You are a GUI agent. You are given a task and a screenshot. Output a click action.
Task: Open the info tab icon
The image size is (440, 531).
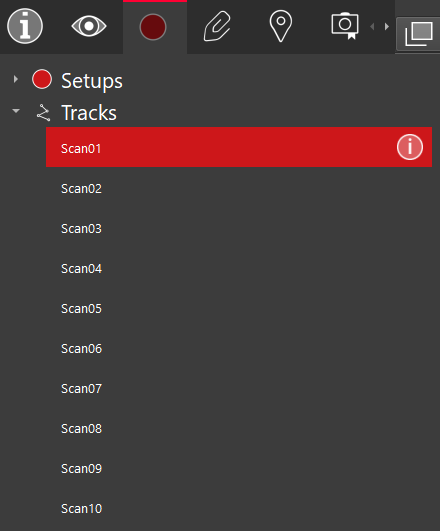click(25, 26)
